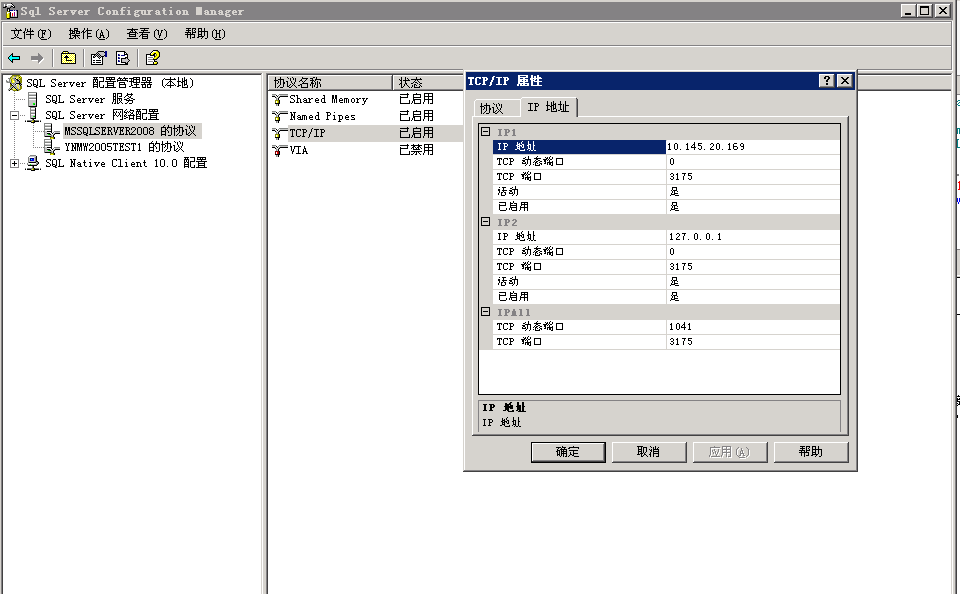Click the TCP/IP protocol icon in list
Image resolution: width=960 pixels, height=594 pixels.
(280, 133)
